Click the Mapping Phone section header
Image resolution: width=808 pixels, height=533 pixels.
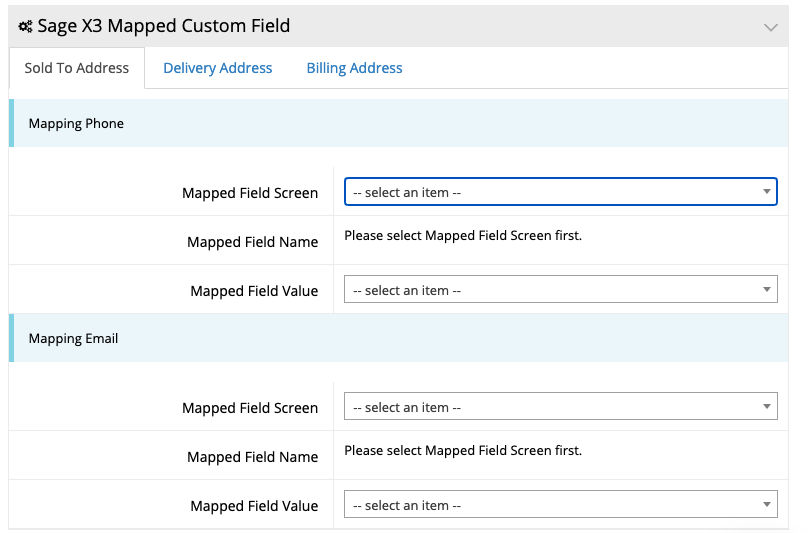[399, 123]
